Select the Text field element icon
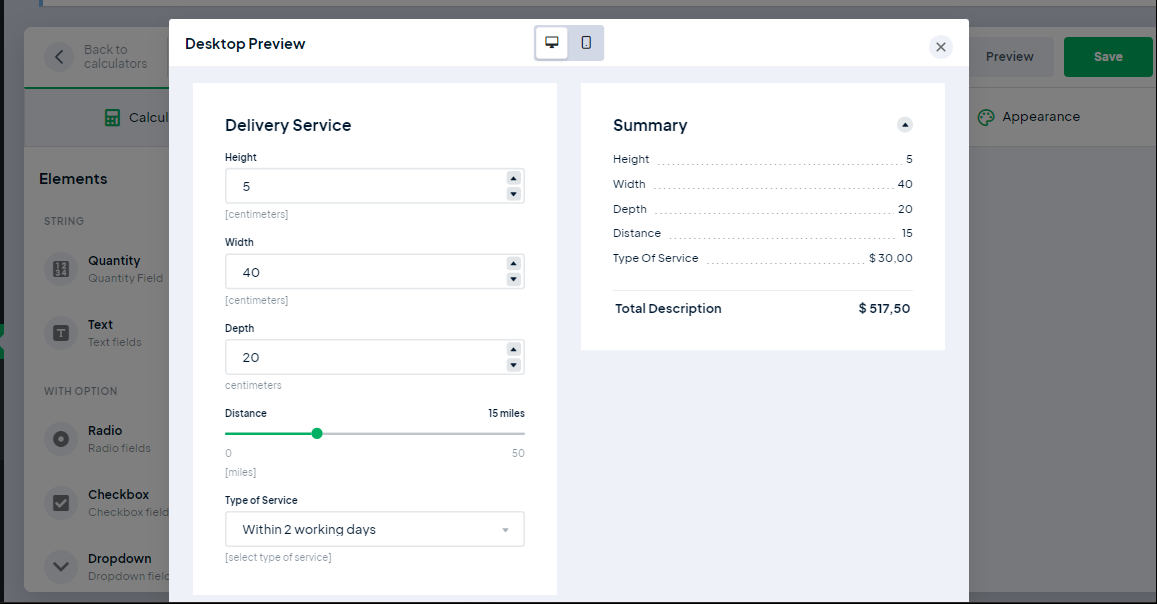 (x=61, y=333)
